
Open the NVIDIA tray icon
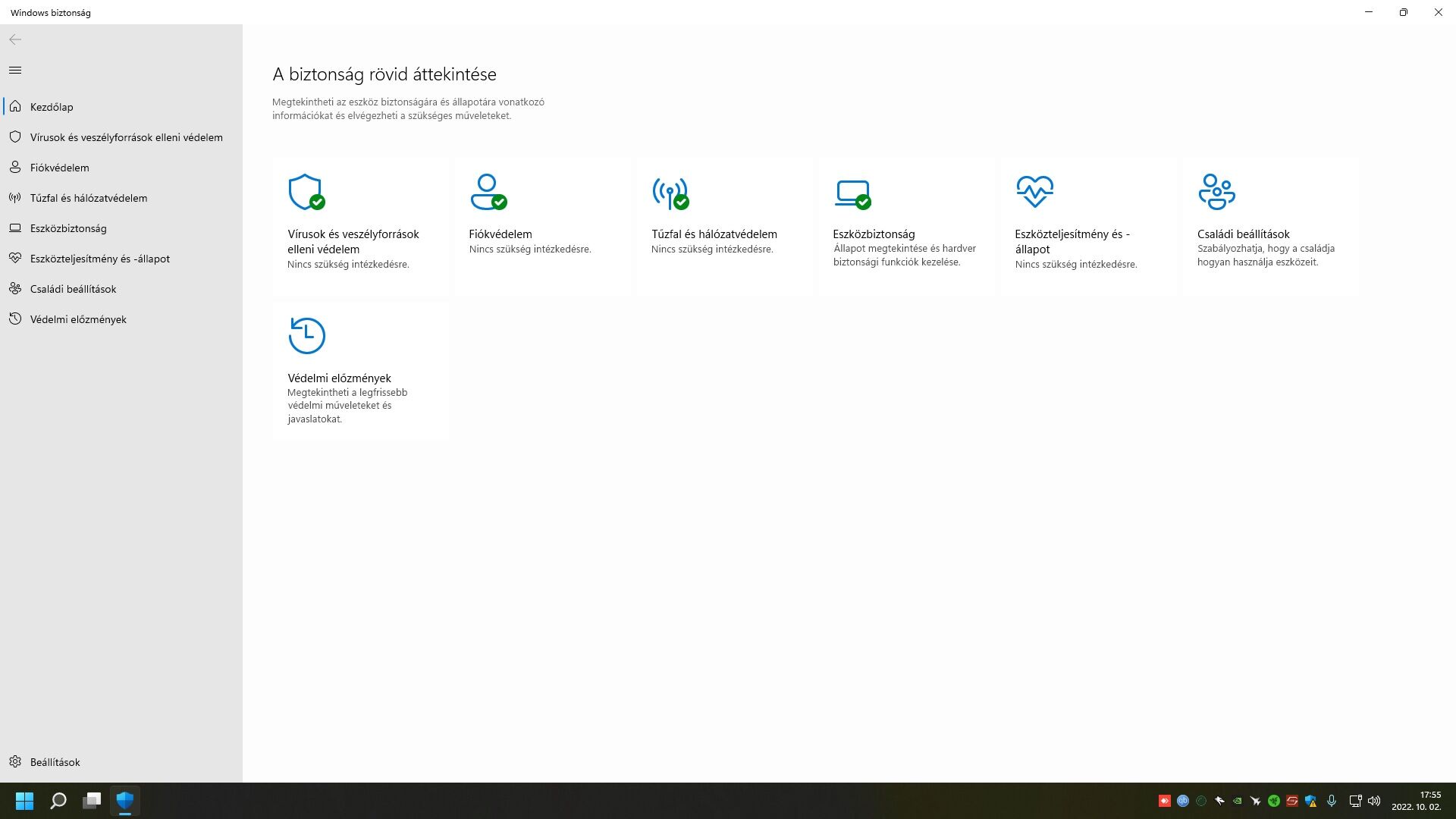coord(1238,801)
